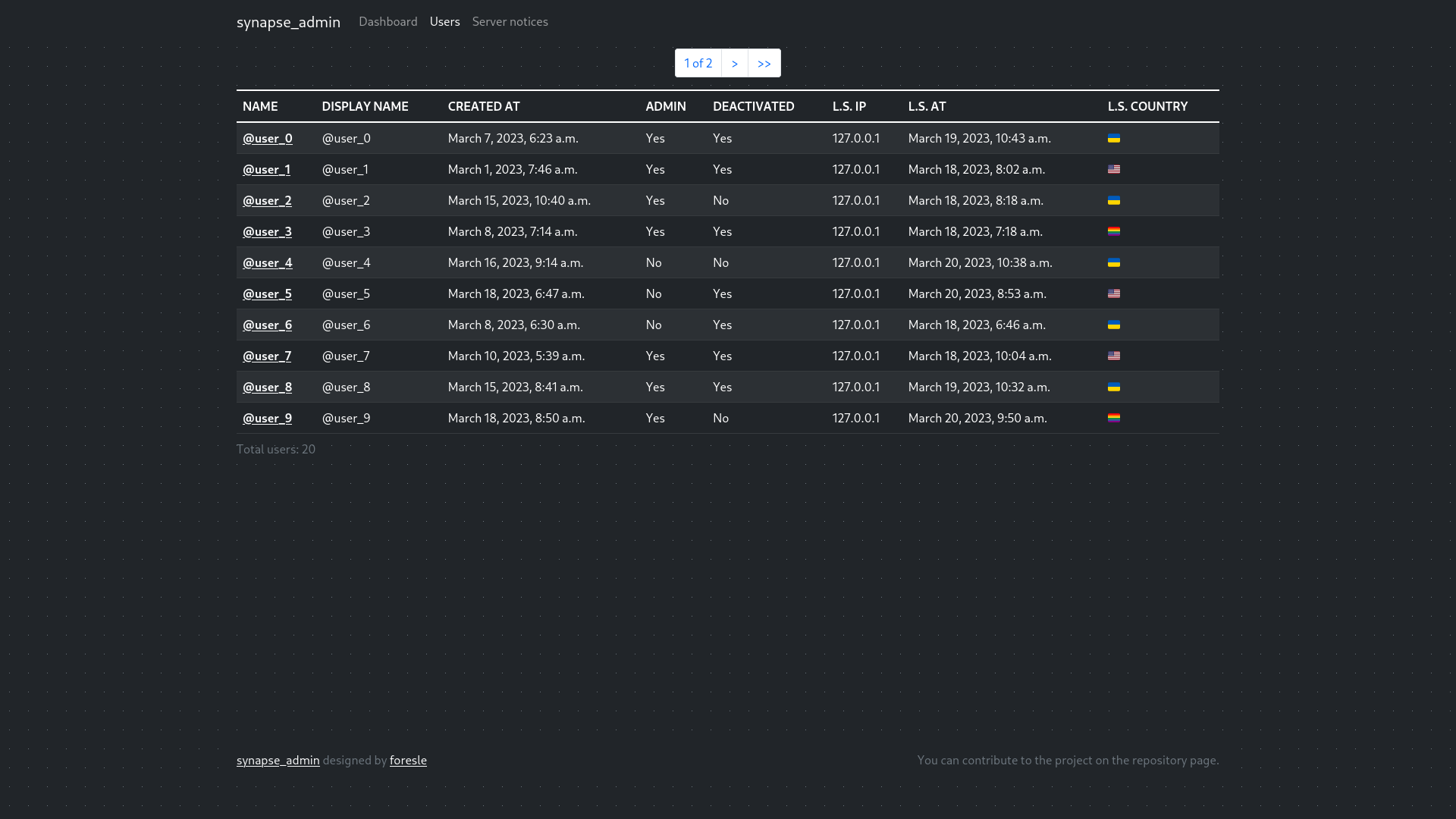
Task: Click the US flag icon in user_5 row
Action: 1113,293
